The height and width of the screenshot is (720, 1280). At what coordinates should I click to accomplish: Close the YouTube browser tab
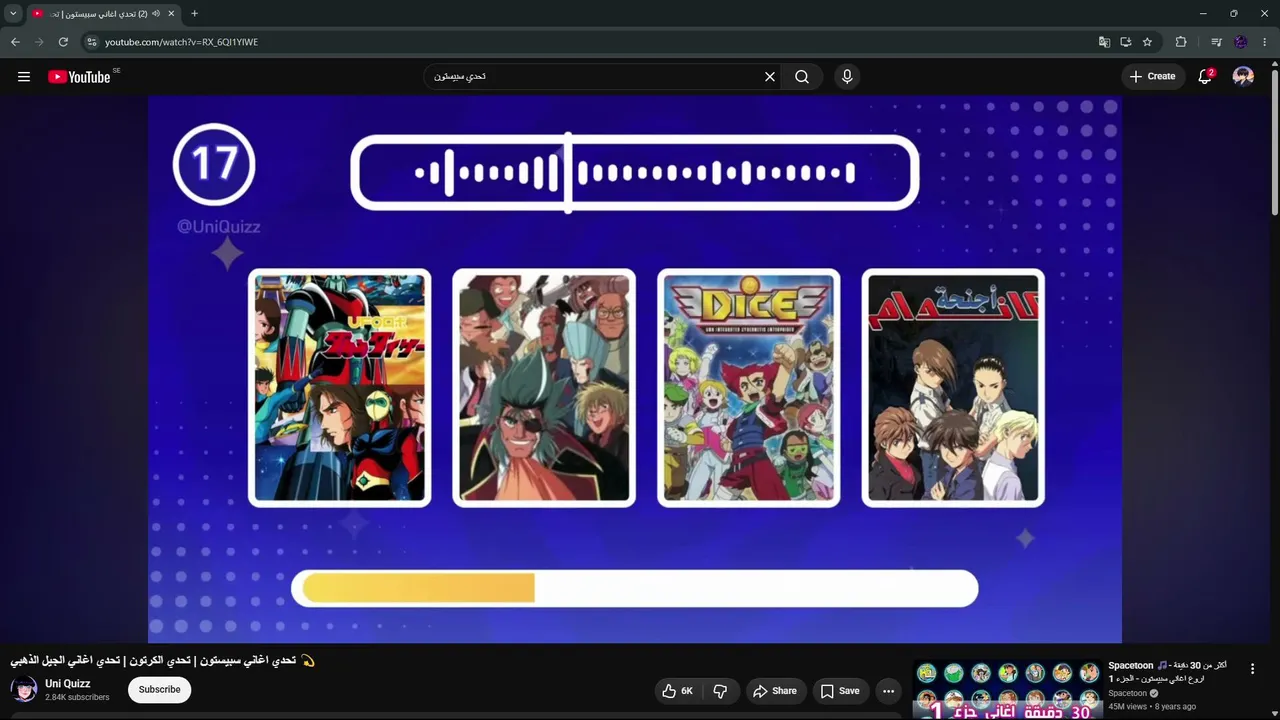[x=171, y=14]
